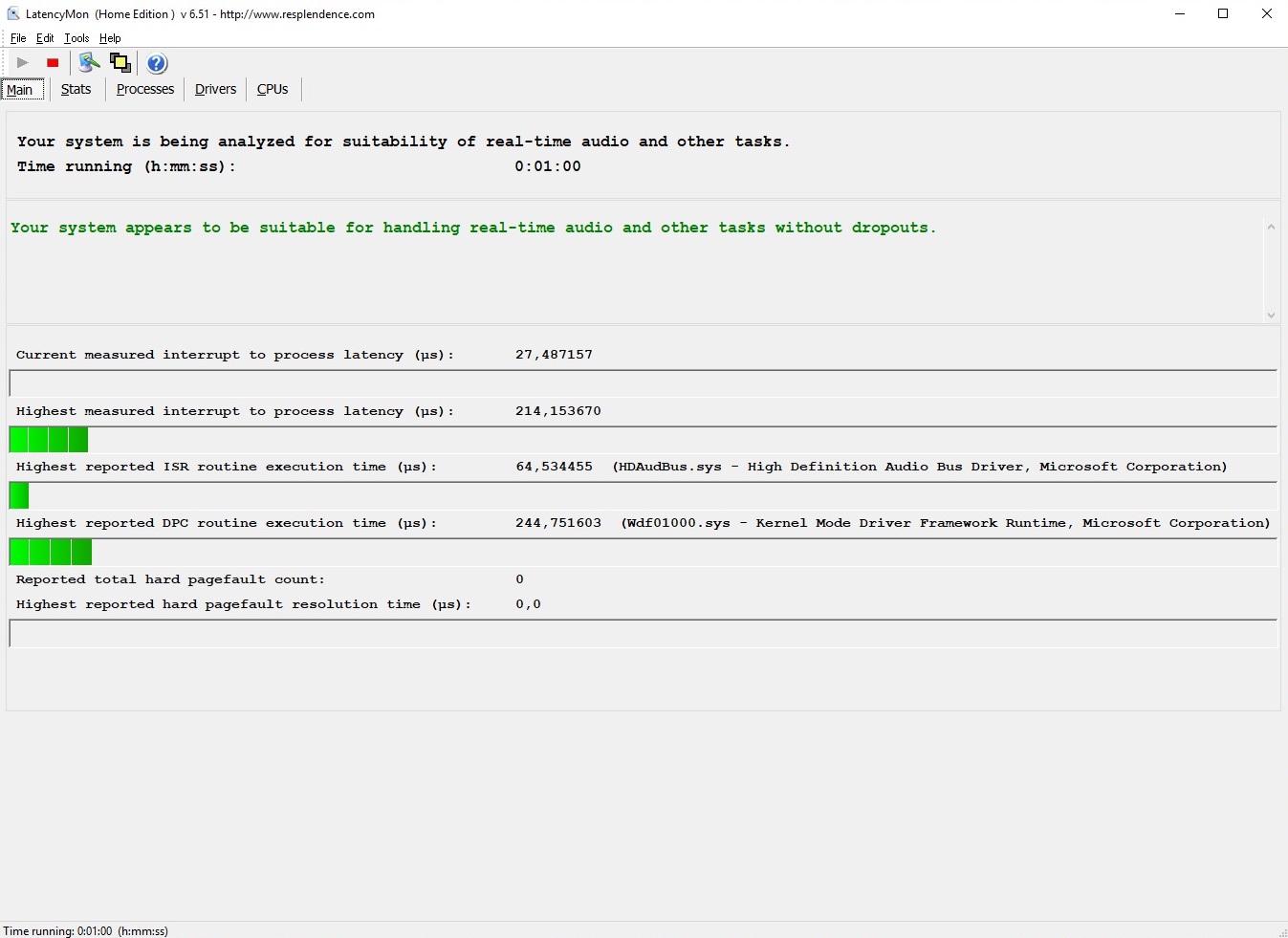The image size is (1288, 938).
Task: Click the message box scroll down arrow
Action: (x=1271, y=315)
